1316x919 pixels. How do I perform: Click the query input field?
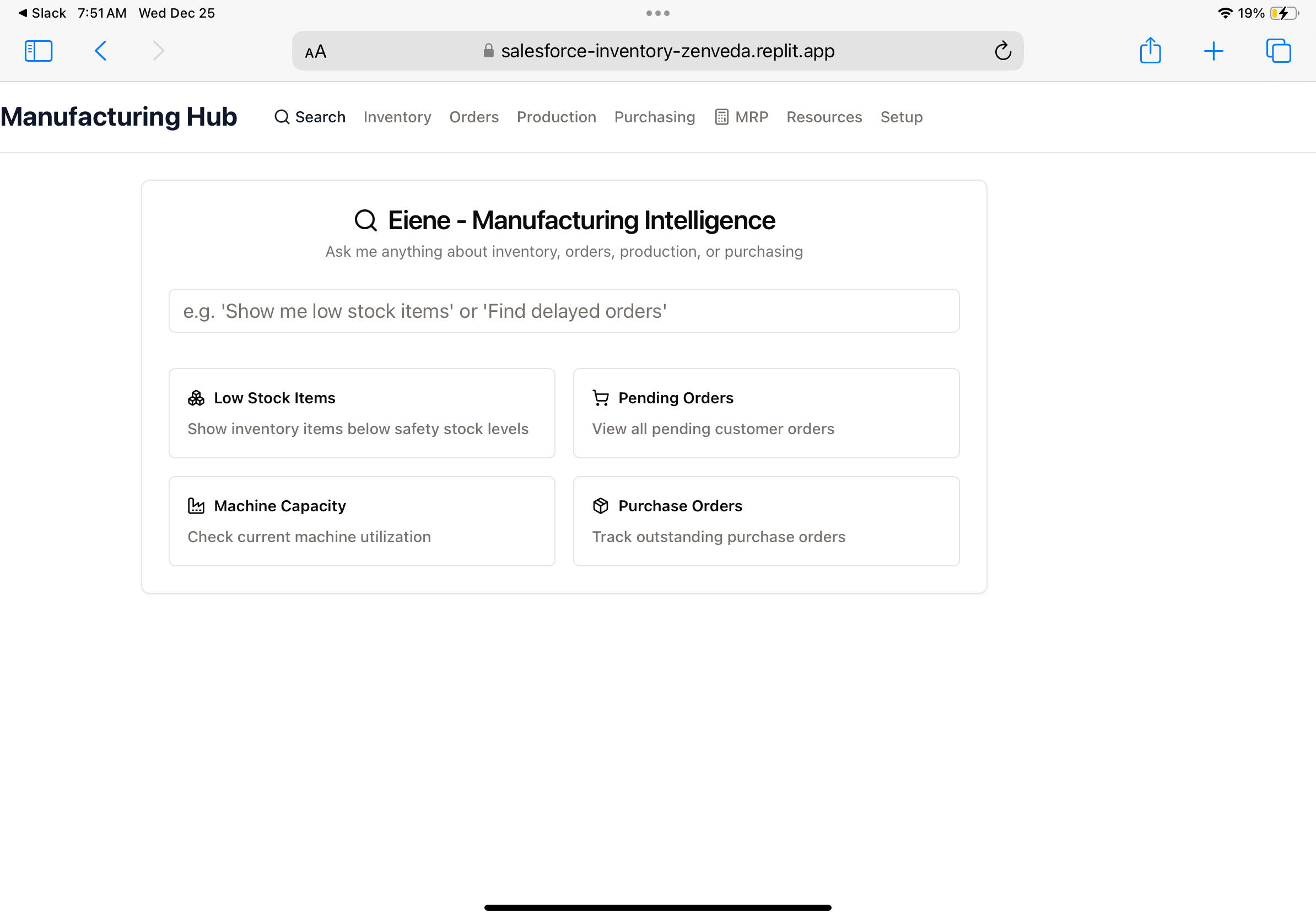coord(563,311)
